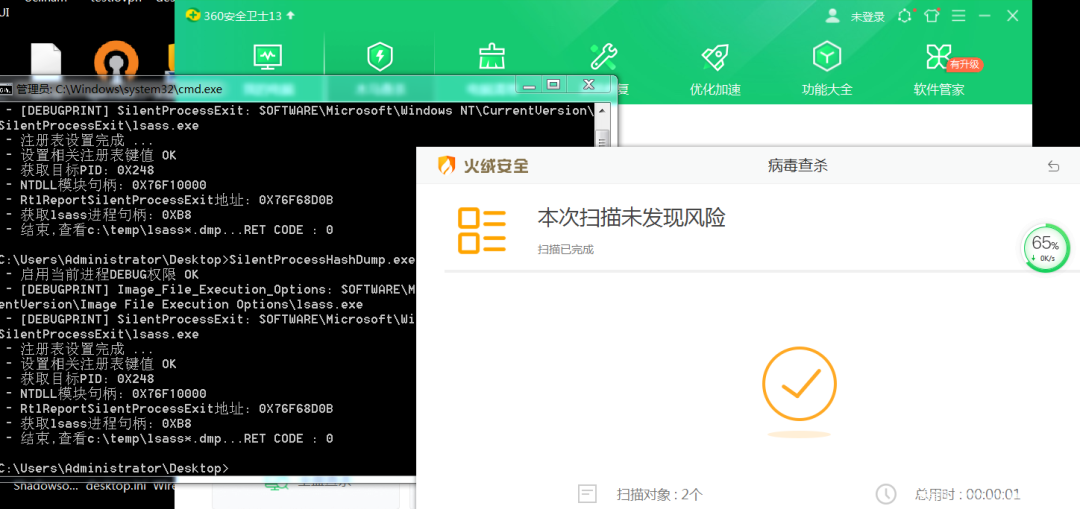The width and height of the screenshot is (1080, 509).
Task: Close the 360安全卫士 window
Action: click(1012, 15)
